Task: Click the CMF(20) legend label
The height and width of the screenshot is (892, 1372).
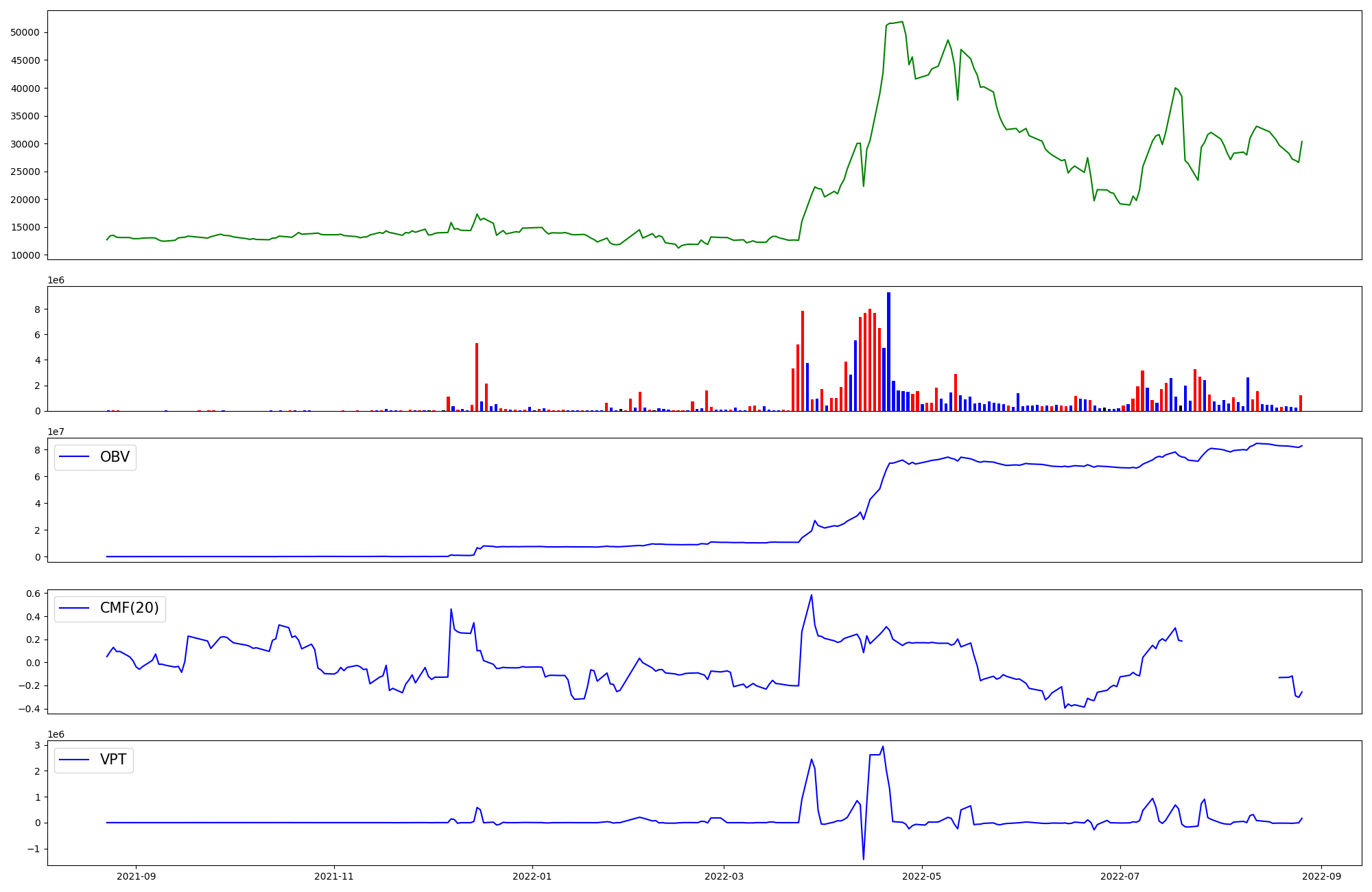Action: [x=129, y=609]
